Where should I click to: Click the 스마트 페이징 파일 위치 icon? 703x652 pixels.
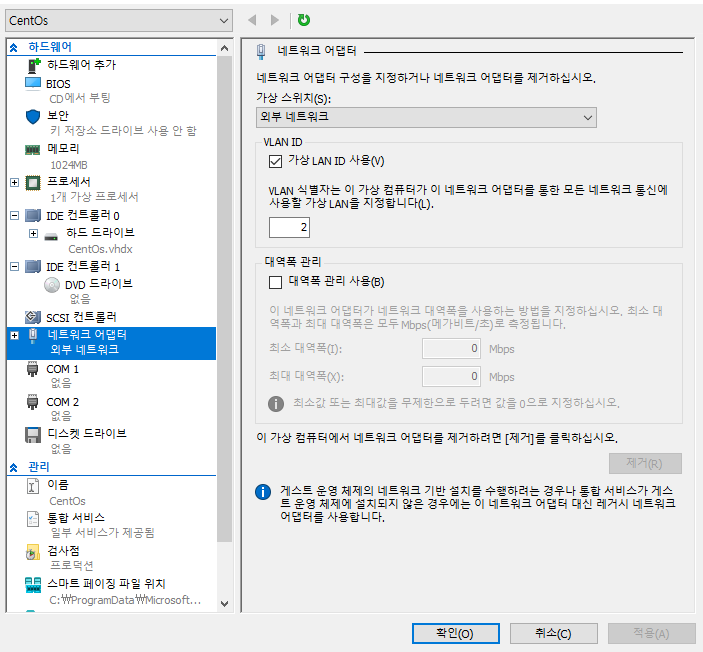coord(33,585)
